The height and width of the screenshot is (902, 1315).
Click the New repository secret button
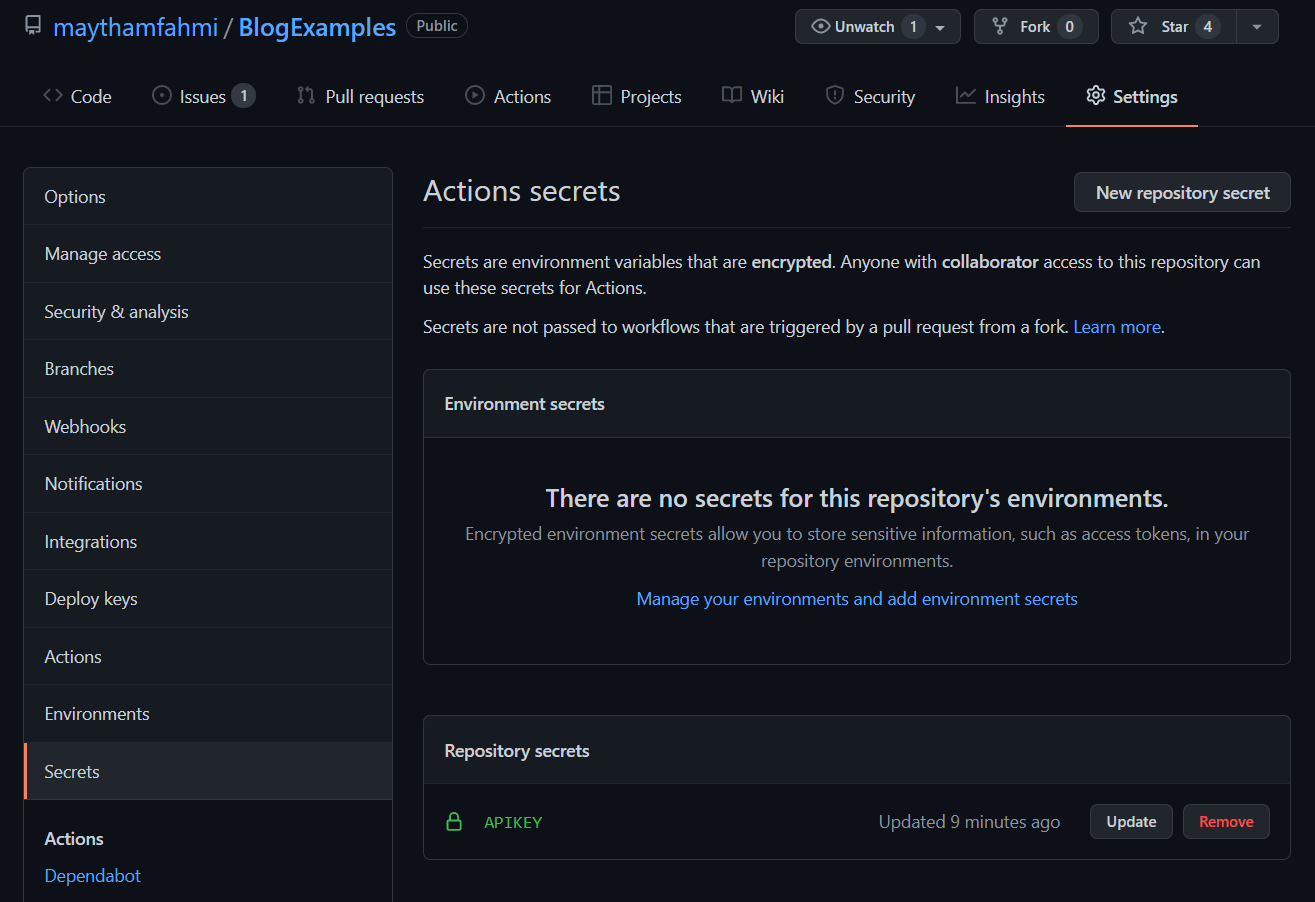(1182, 193)
